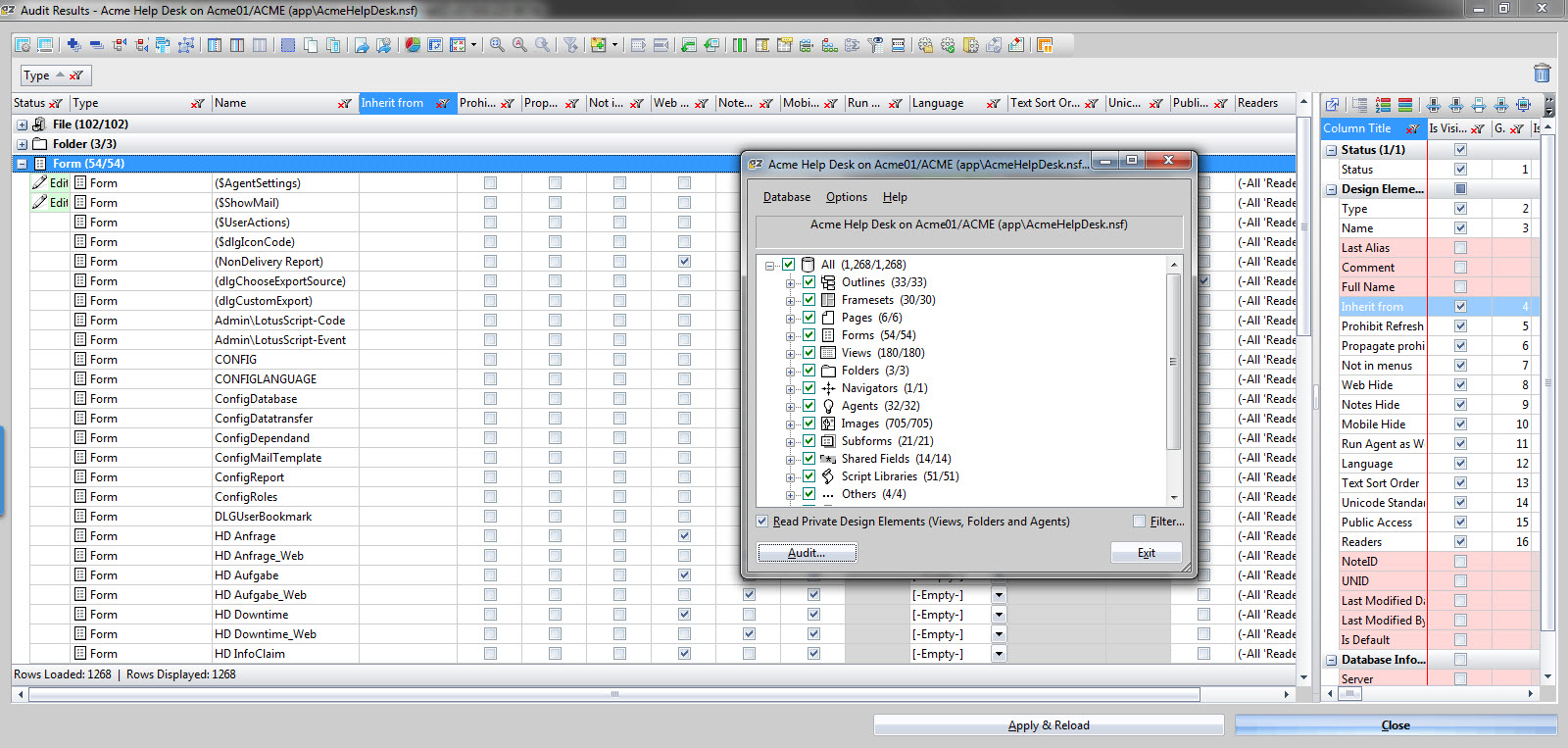Click the Close button
The width and height of the screenshot is (1568, 748).
1396,725
